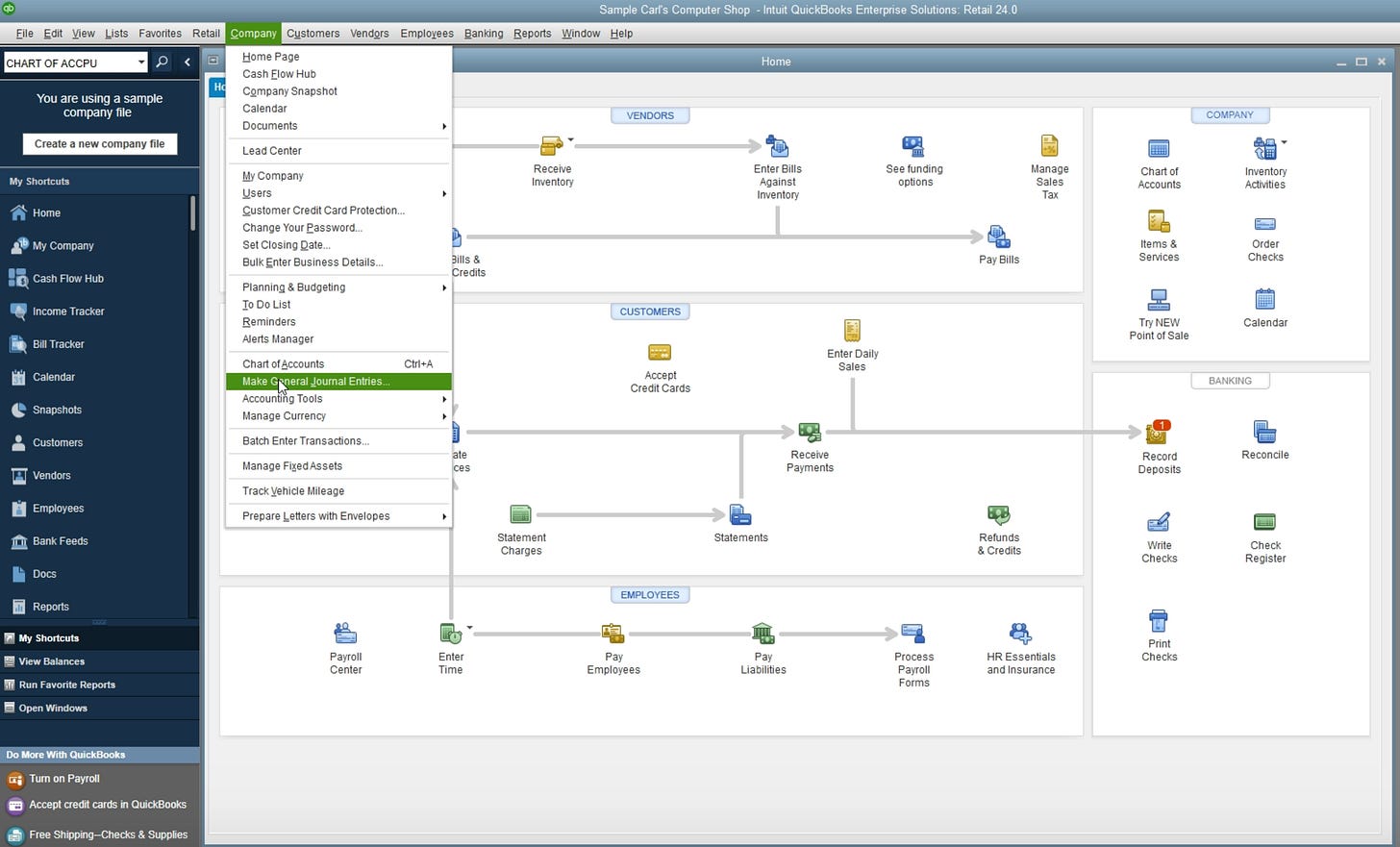
Task: Expand Prepare Letters with Envelopes submenu
Action: click(x=338, y=516)
